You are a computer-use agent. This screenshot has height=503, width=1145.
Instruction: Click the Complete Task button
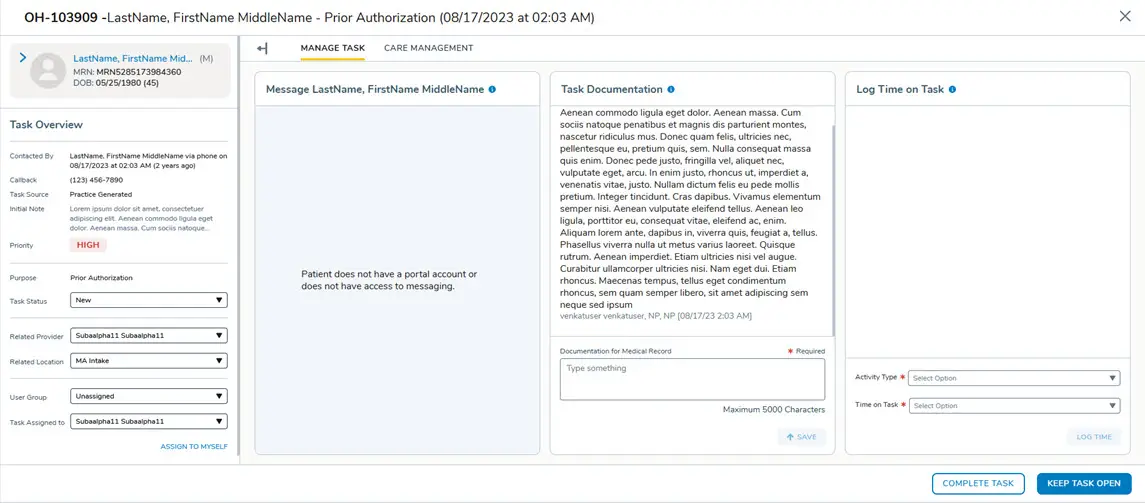(x=978, y=484)
